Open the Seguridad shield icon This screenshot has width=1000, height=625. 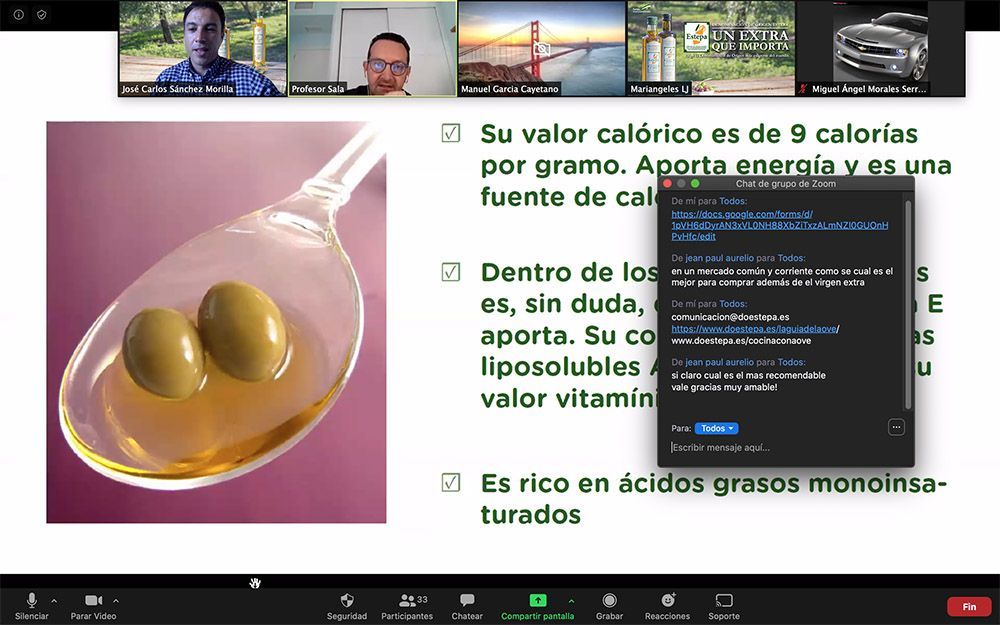(x=347, y=600)
